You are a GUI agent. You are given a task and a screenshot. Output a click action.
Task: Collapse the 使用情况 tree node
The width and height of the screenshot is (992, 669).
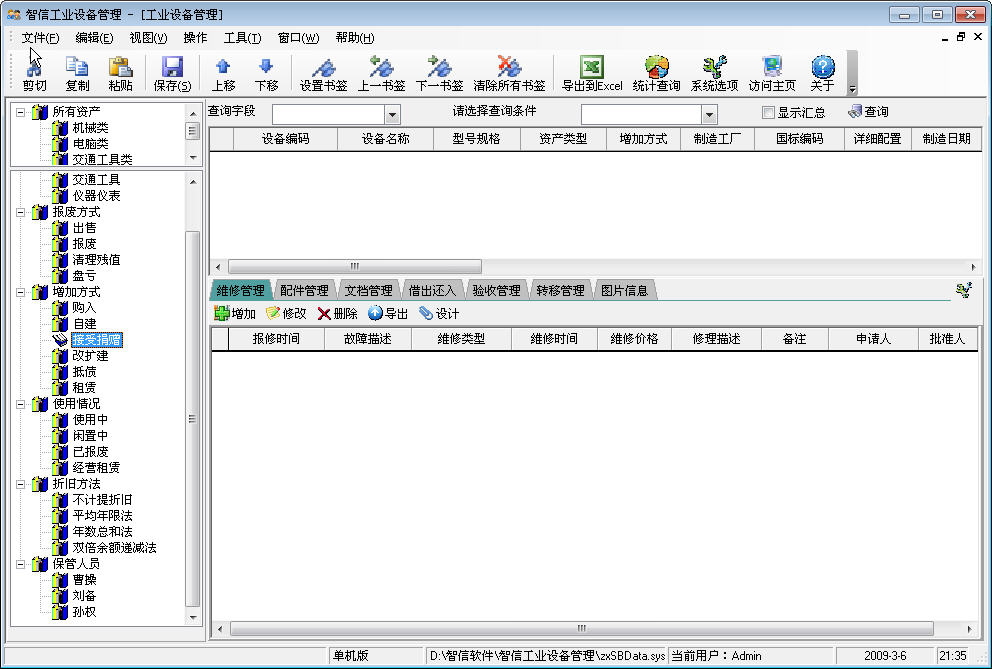pyautogui.click(x=20, y=404)
